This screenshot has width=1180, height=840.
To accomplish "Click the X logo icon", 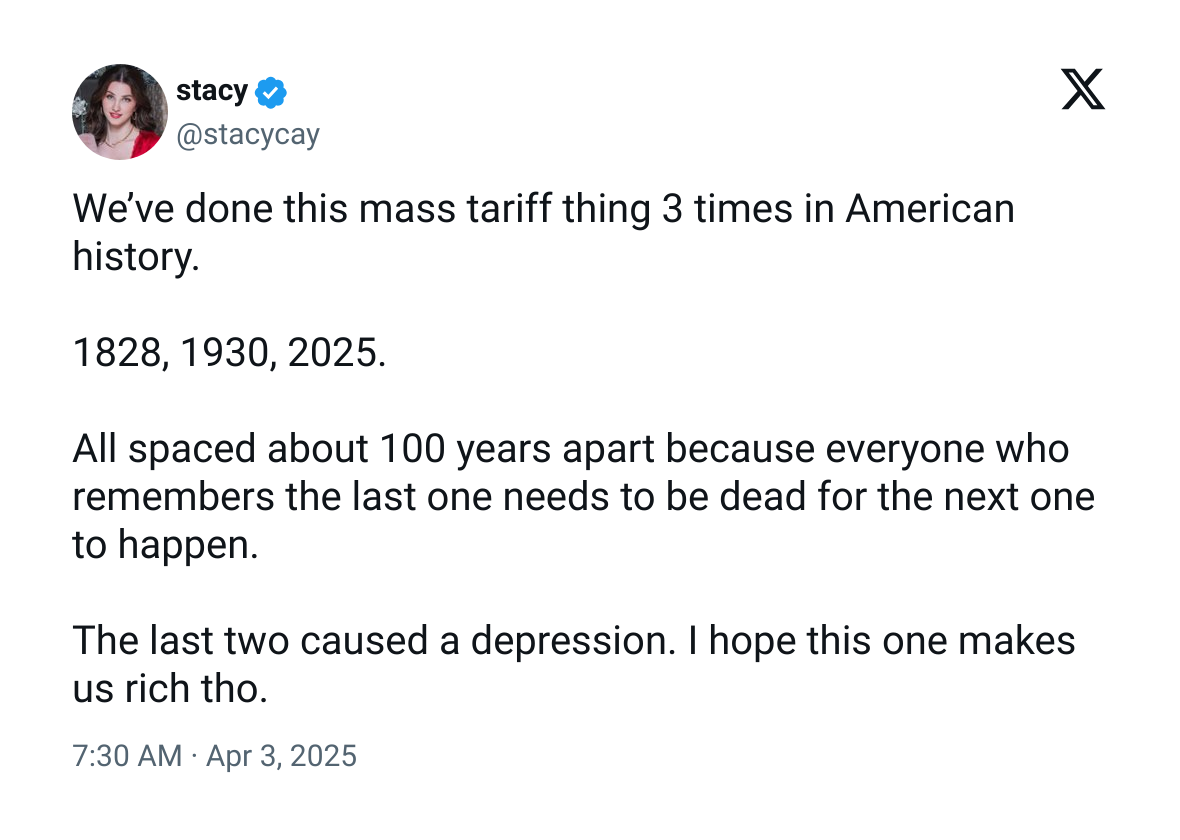I will click(x=1083, y=89).
